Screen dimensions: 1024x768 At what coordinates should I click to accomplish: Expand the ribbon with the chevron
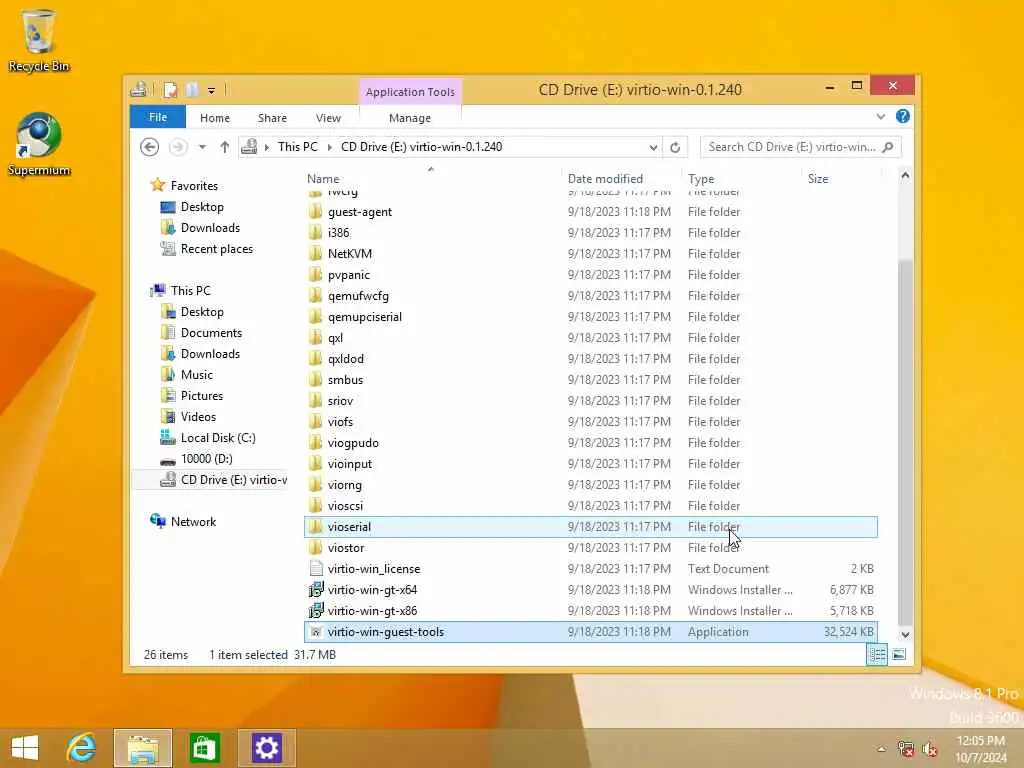(881, 116)
